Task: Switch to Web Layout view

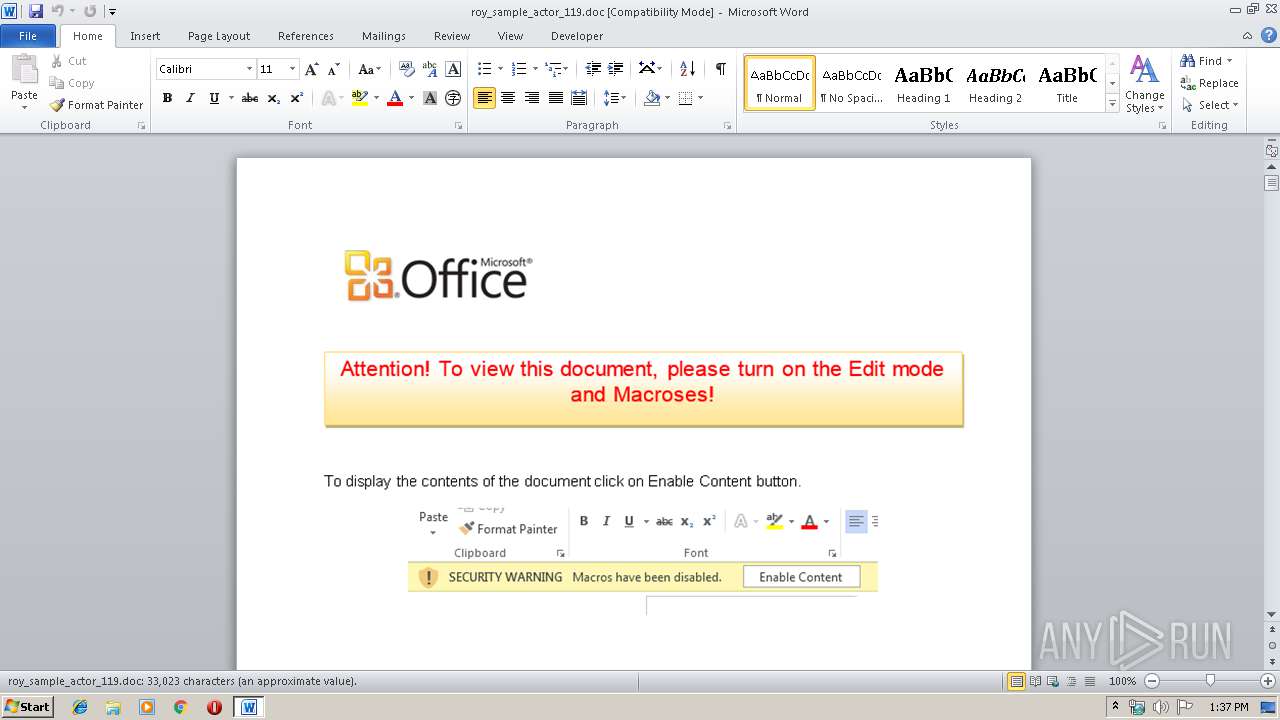Action: pos(1052,681)
